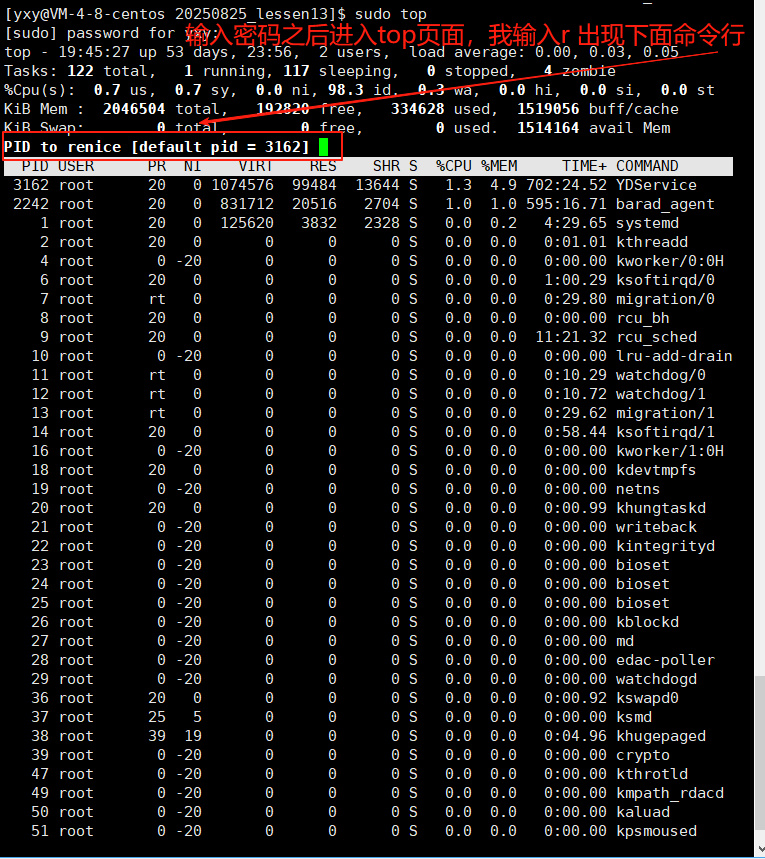This screenshot has height=859, width=765.
Task: Click the 2046504 total memory value
Action: coord(134,109)
